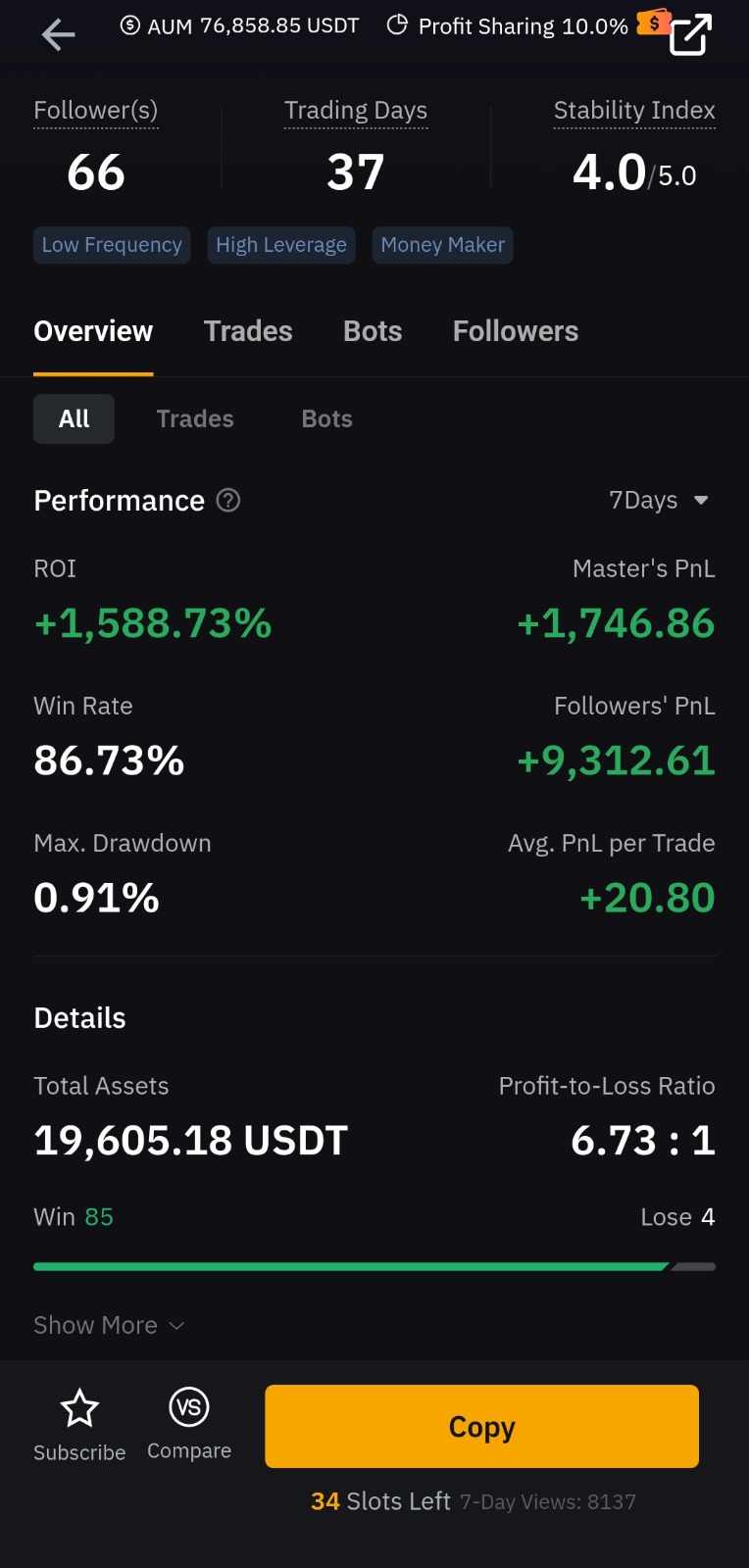Tap the AUM dollar coin icon

click(130, 25)
